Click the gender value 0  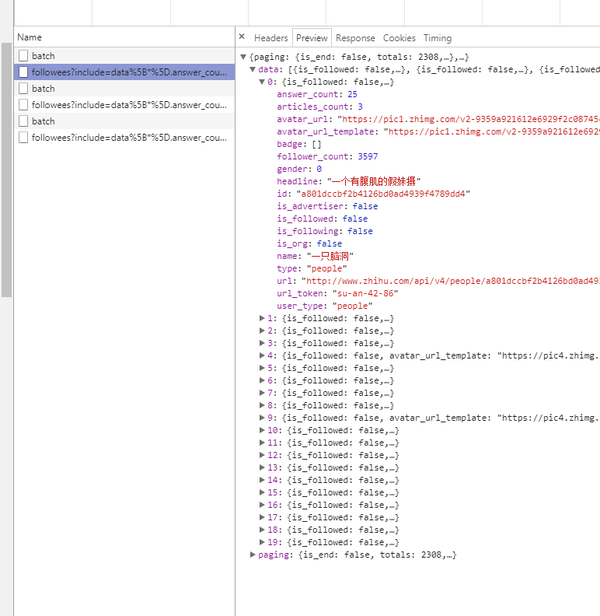click(319, 169)
